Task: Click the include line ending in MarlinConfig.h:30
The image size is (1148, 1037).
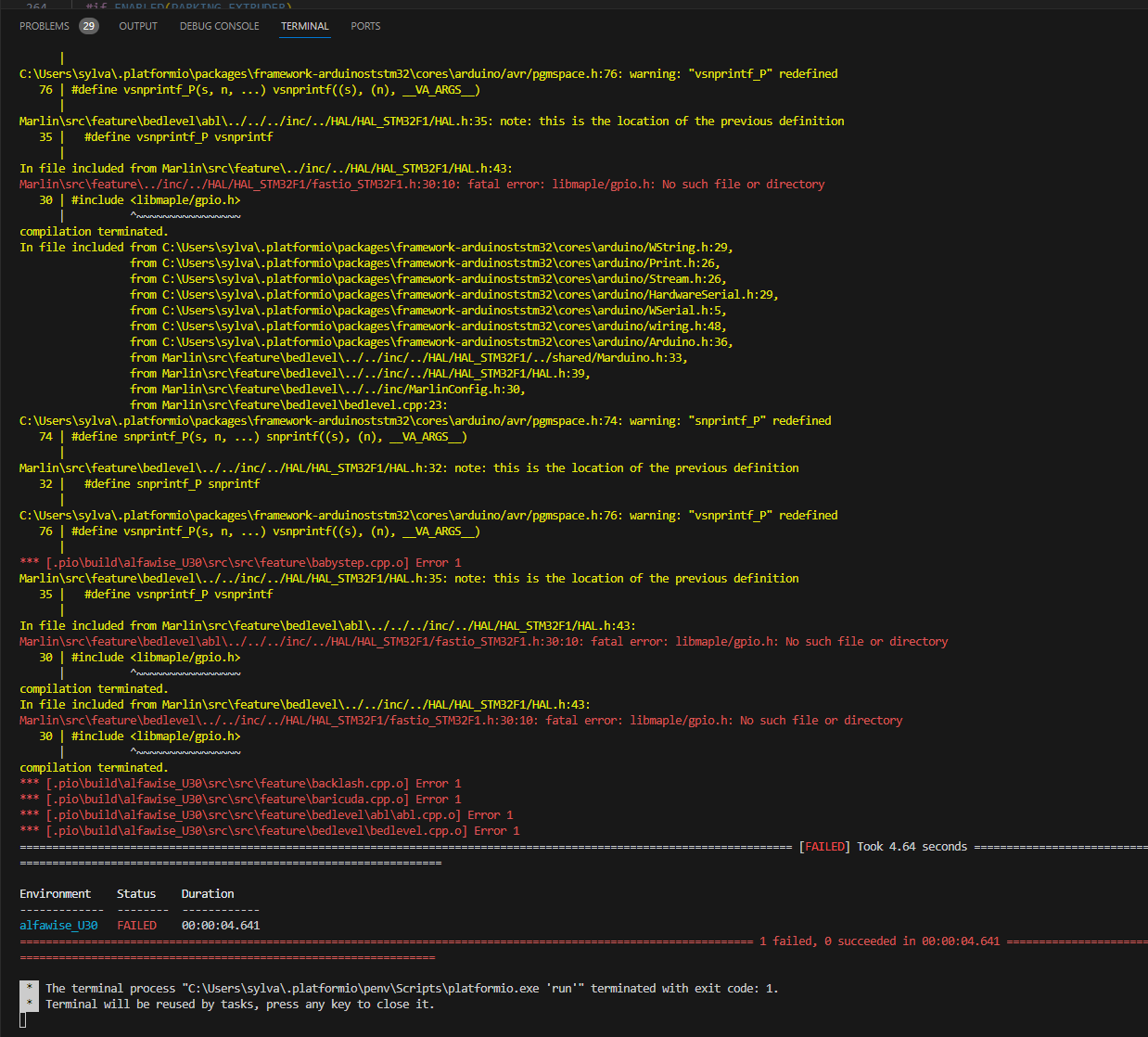Action: [x=327, y=390]
